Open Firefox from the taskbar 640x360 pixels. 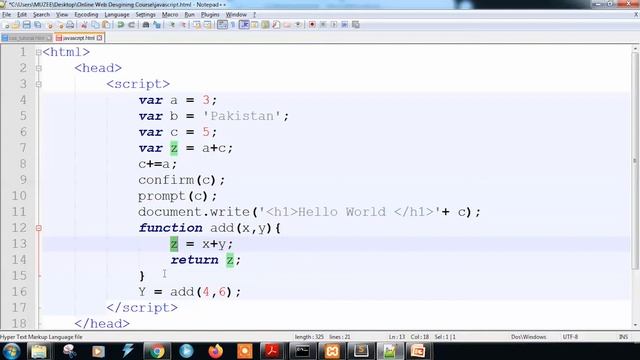pos(216,351)
